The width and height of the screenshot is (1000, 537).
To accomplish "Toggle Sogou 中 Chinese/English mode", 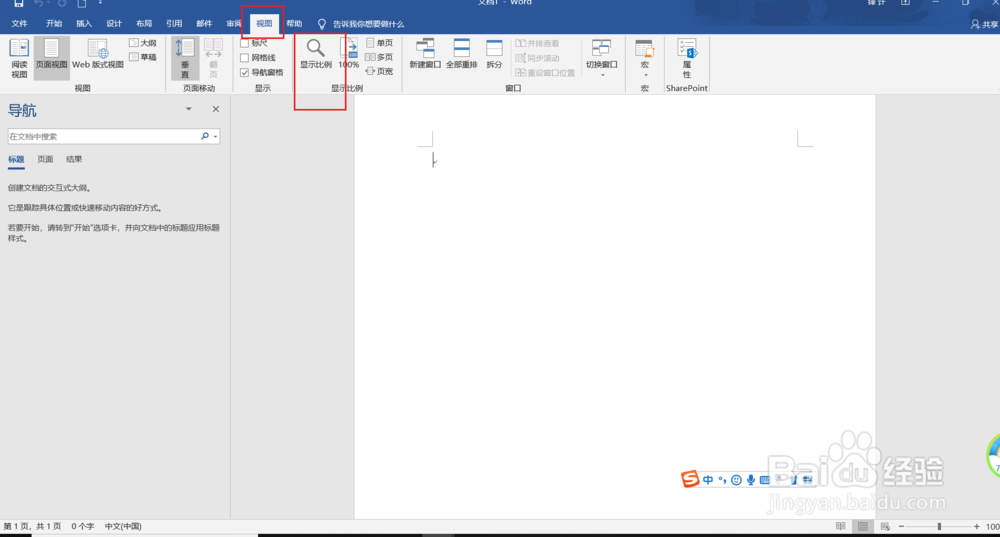I will pyautogui.click(x=708, y=480).
